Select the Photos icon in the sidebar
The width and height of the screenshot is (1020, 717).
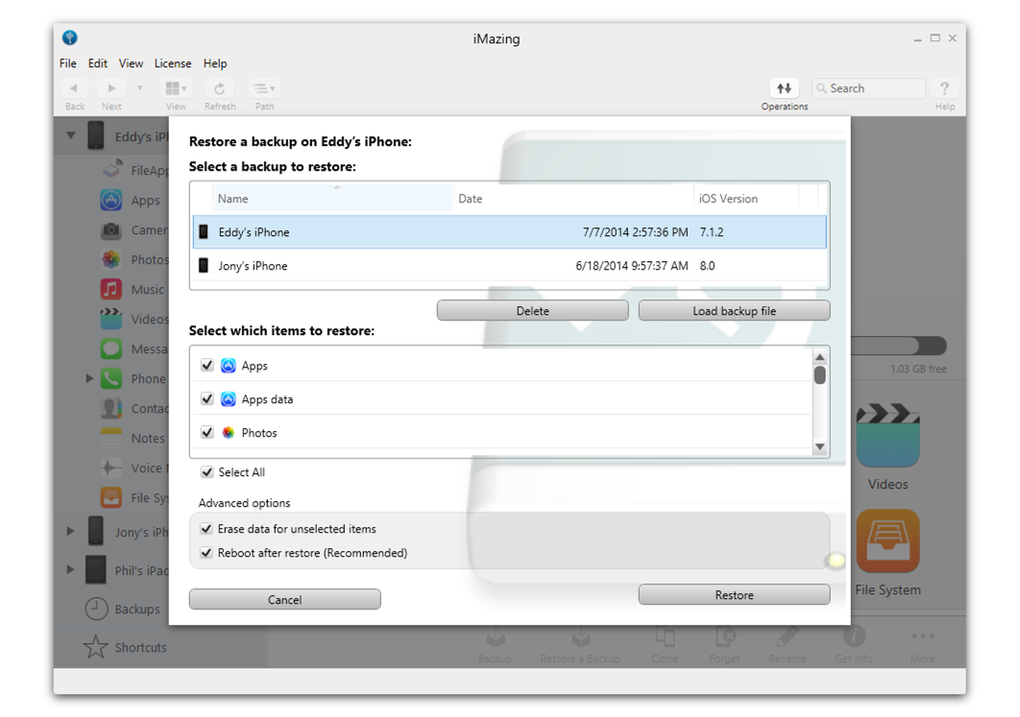tap(111, 260)
